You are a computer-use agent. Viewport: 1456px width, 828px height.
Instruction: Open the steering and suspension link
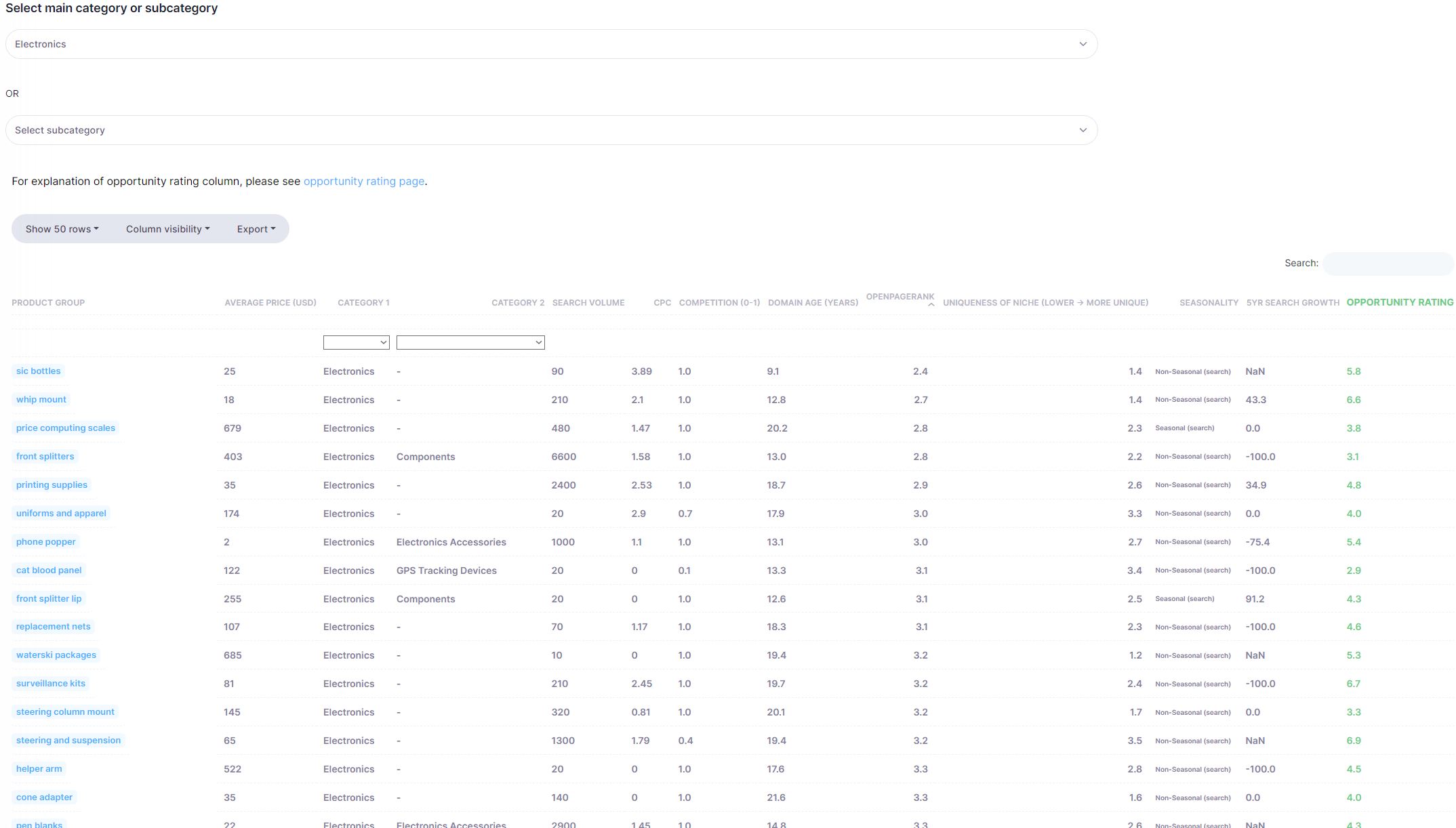(x=68, y=741)
